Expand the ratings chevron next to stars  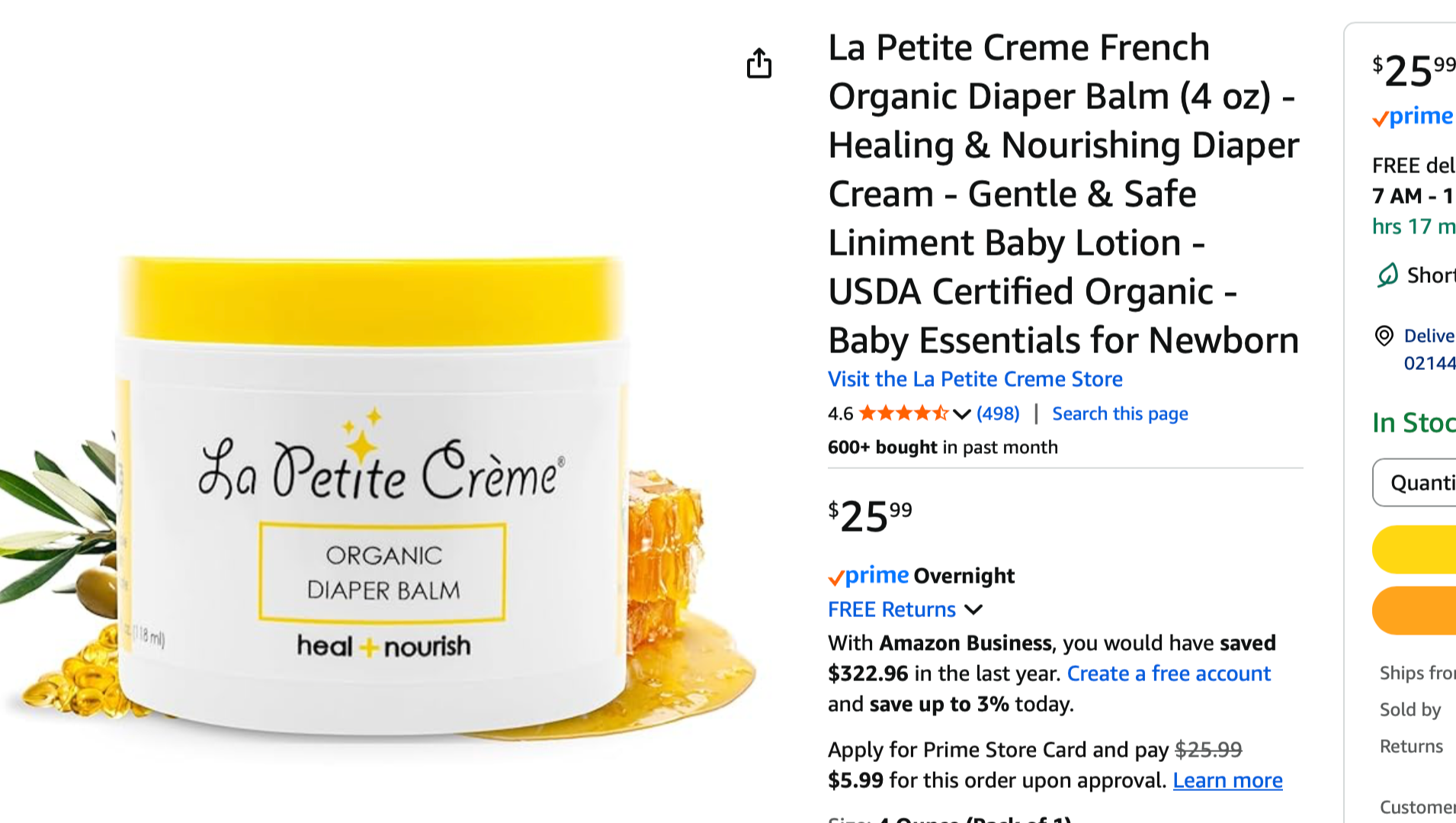click(x=961, y=414)
